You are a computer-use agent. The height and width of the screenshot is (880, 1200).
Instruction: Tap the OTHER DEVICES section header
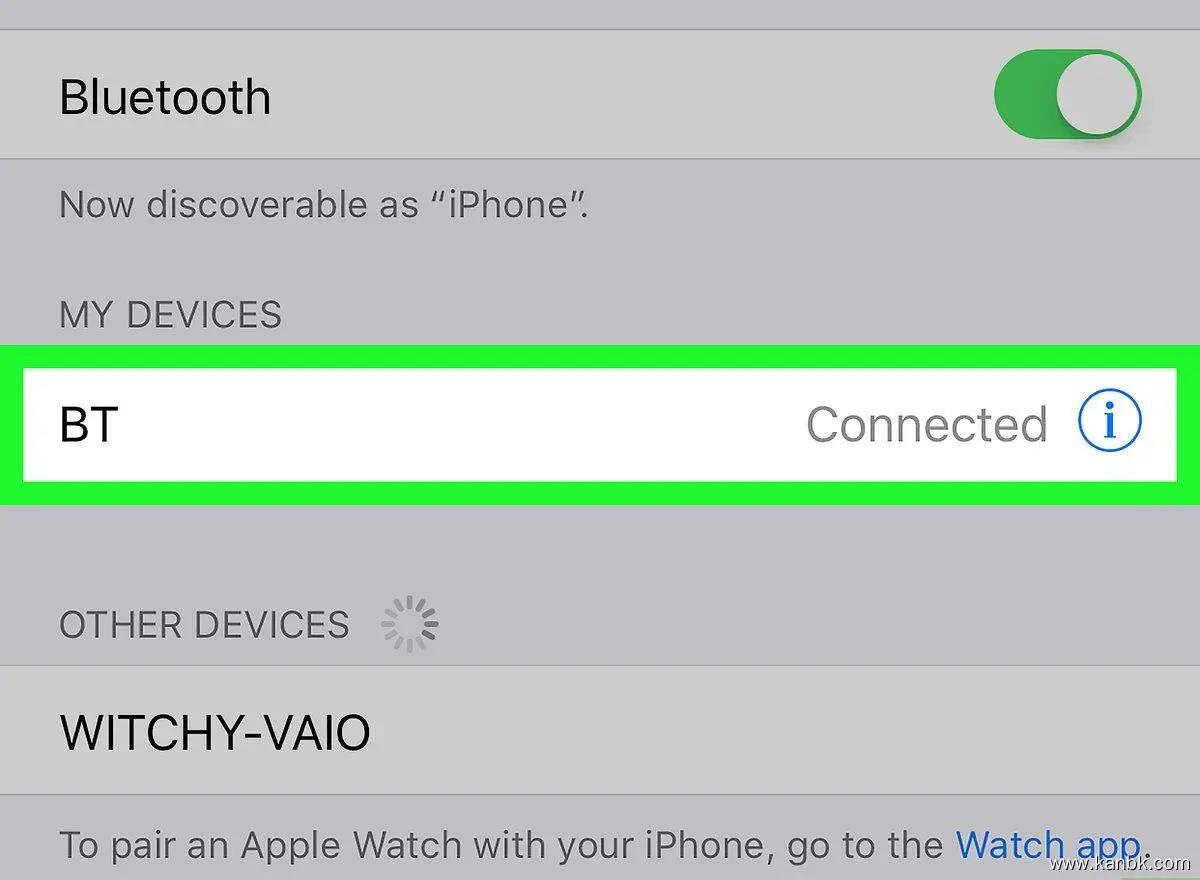click(204, 625)
